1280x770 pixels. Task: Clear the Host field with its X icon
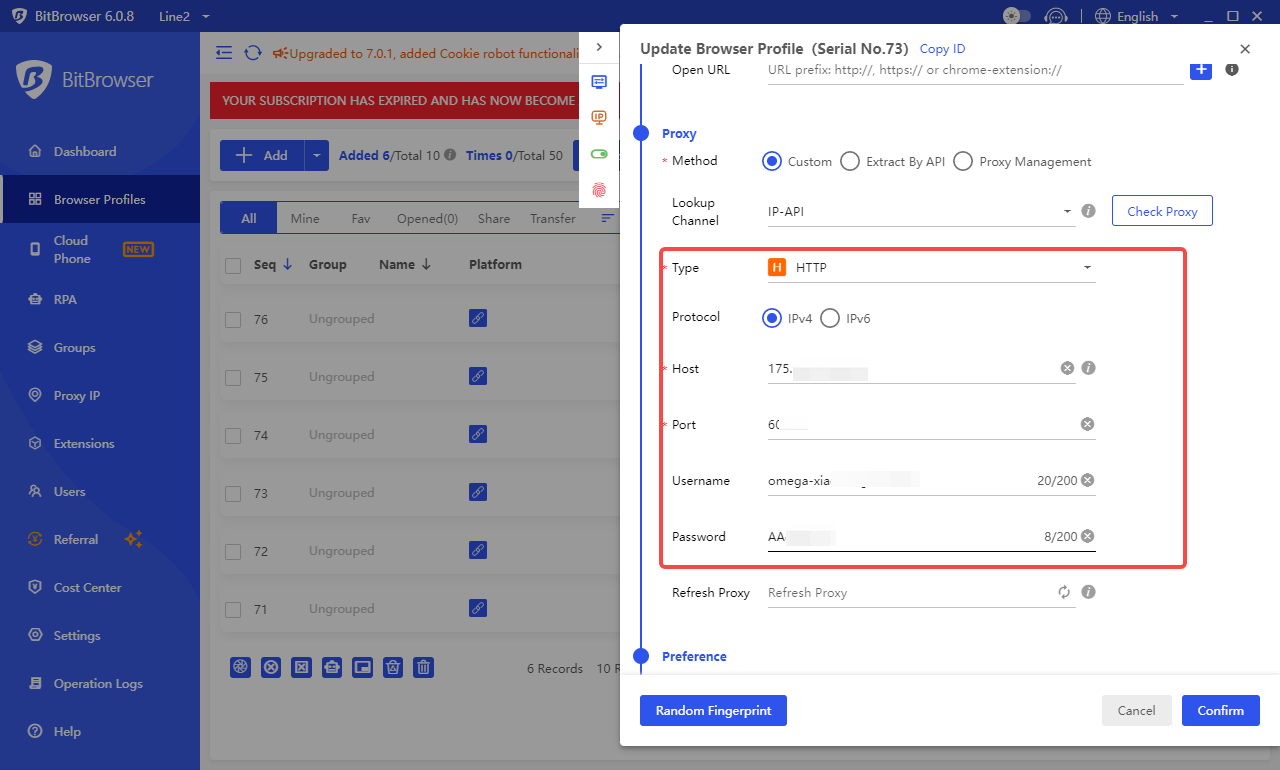pos(1067,369)
